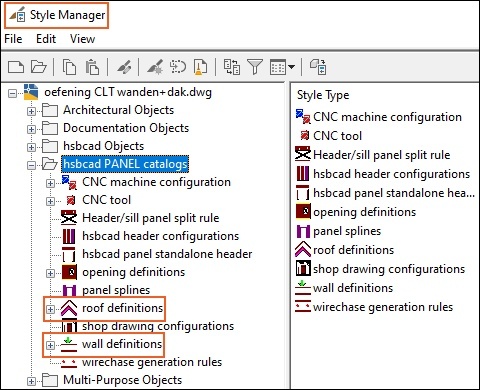Click Header/sill panel split rule icon in right list
This screenshot has width=480, height=390.
303,154
